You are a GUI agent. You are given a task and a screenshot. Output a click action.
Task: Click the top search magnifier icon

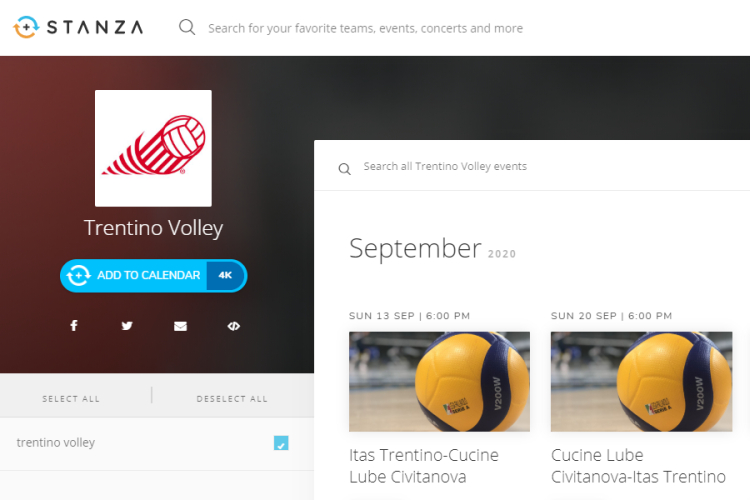pyautogui.click(x=187, y=27)
